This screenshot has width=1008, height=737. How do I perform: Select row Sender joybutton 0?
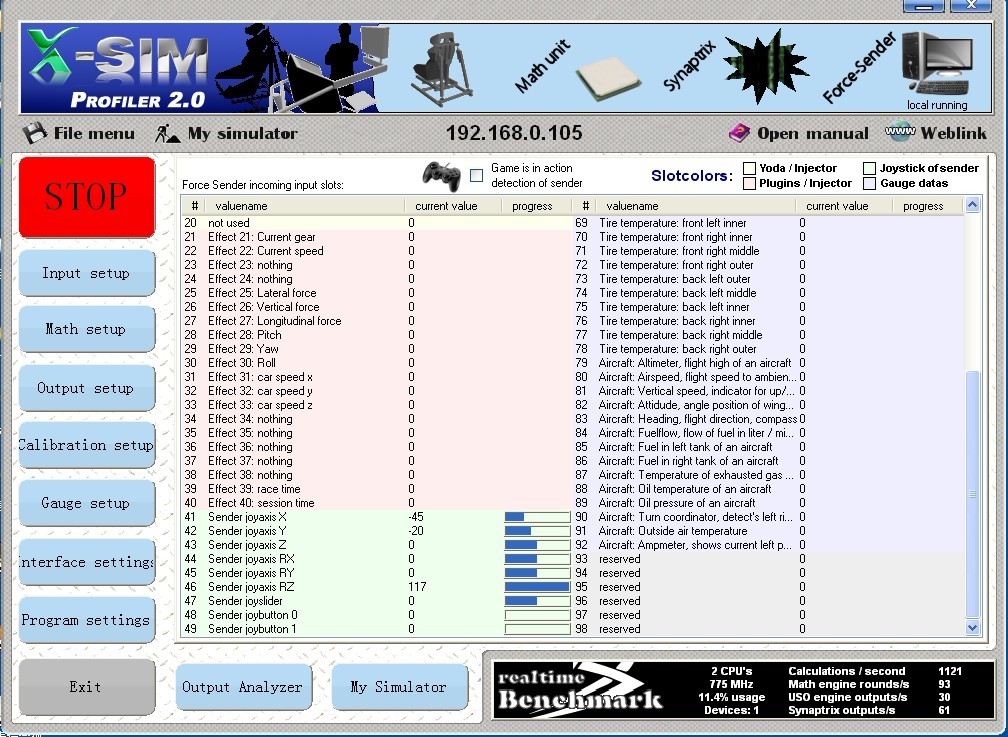point(377,615)
